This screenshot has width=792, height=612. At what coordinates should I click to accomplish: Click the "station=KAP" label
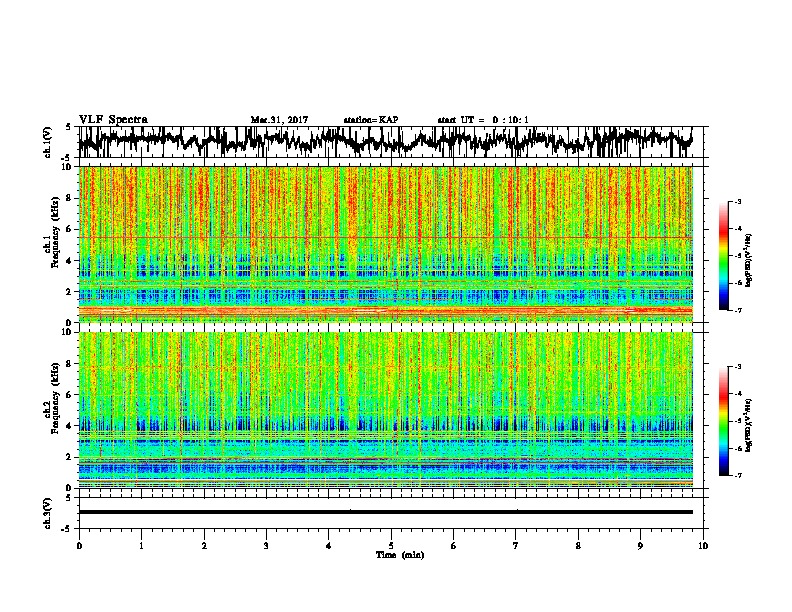coord(371,120)
